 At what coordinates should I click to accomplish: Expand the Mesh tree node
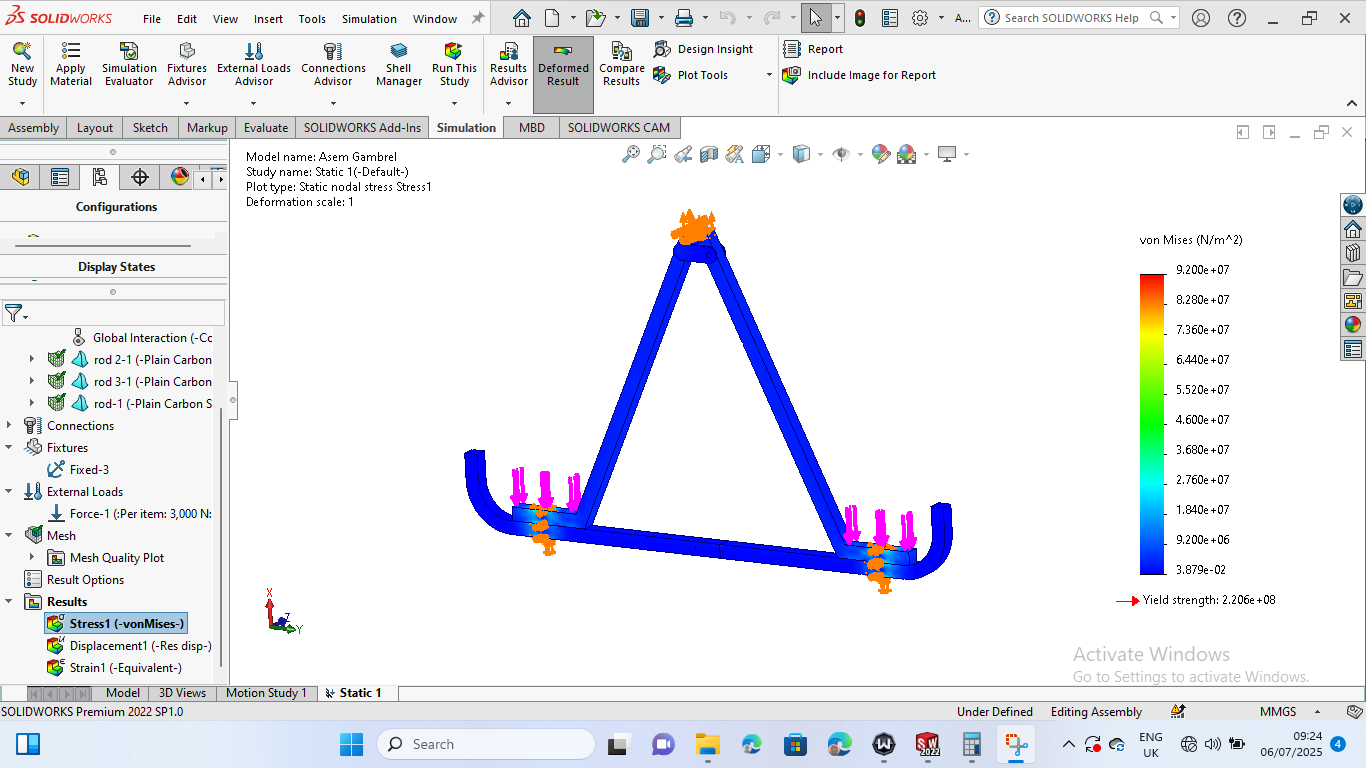(x=10, y=536)
